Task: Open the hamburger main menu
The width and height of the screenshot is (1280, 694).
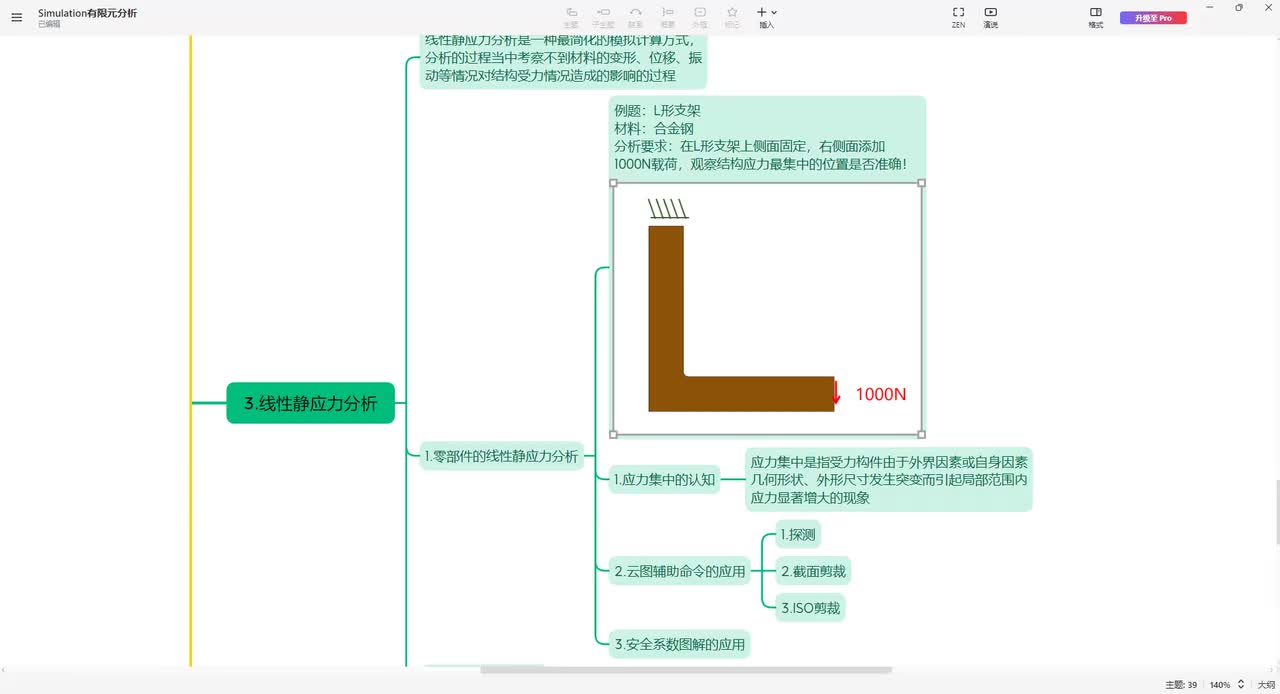Action: [16, 17]
